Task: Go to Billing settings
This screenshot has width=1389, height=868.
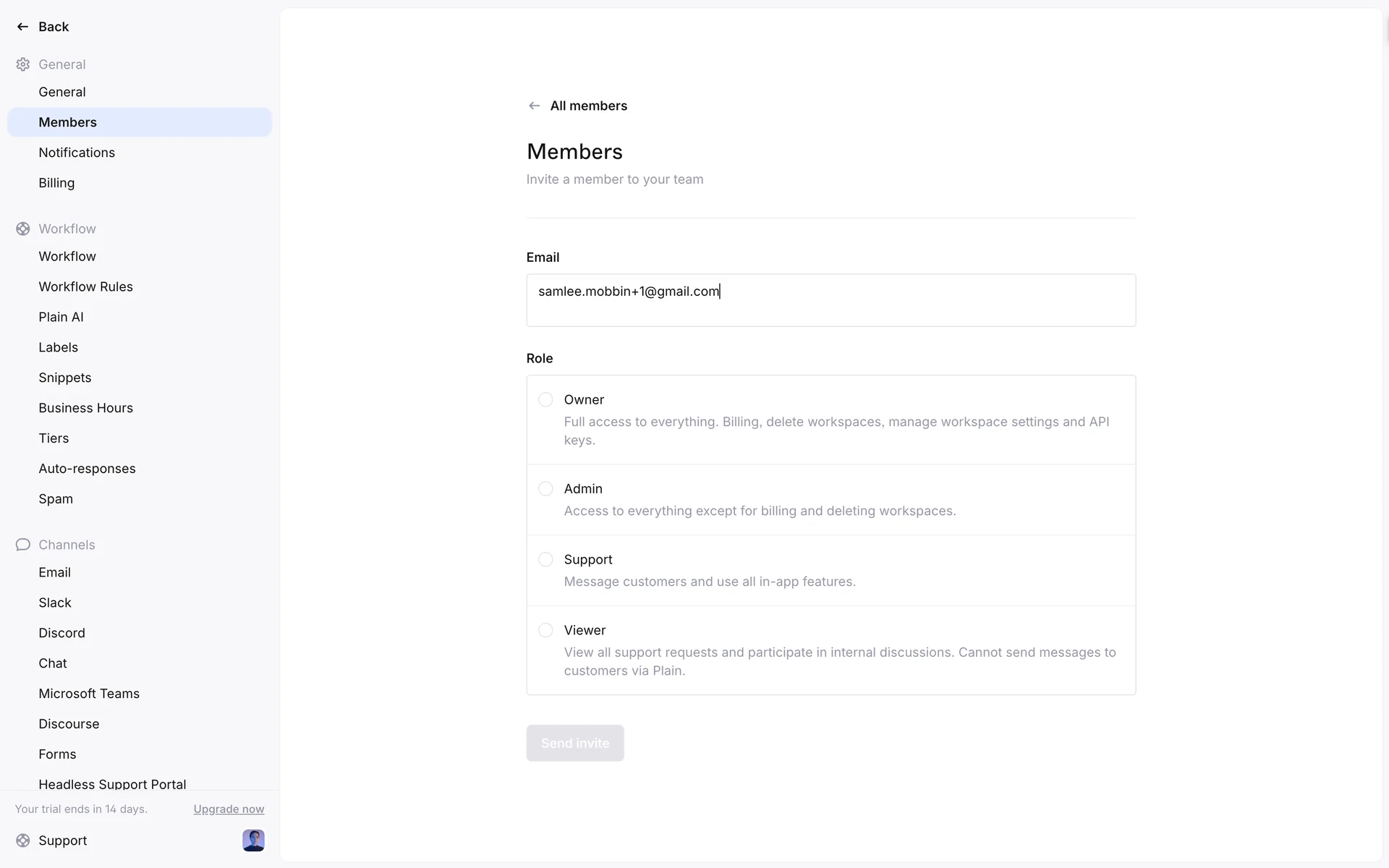Action: (56, 183)
